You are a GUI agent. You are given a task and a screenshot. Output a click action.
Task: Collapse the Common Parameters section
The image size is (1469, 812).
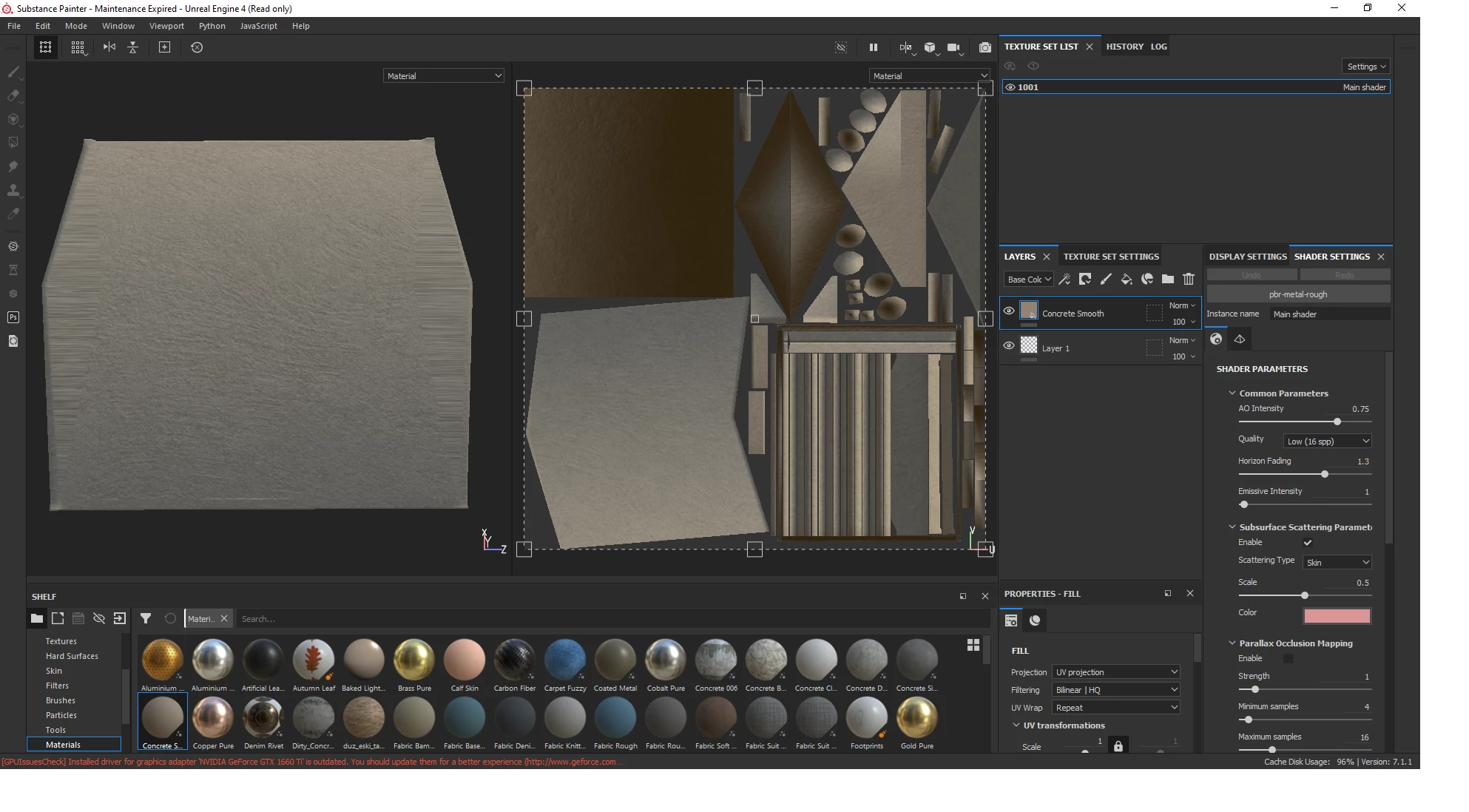coord(1232,393)
